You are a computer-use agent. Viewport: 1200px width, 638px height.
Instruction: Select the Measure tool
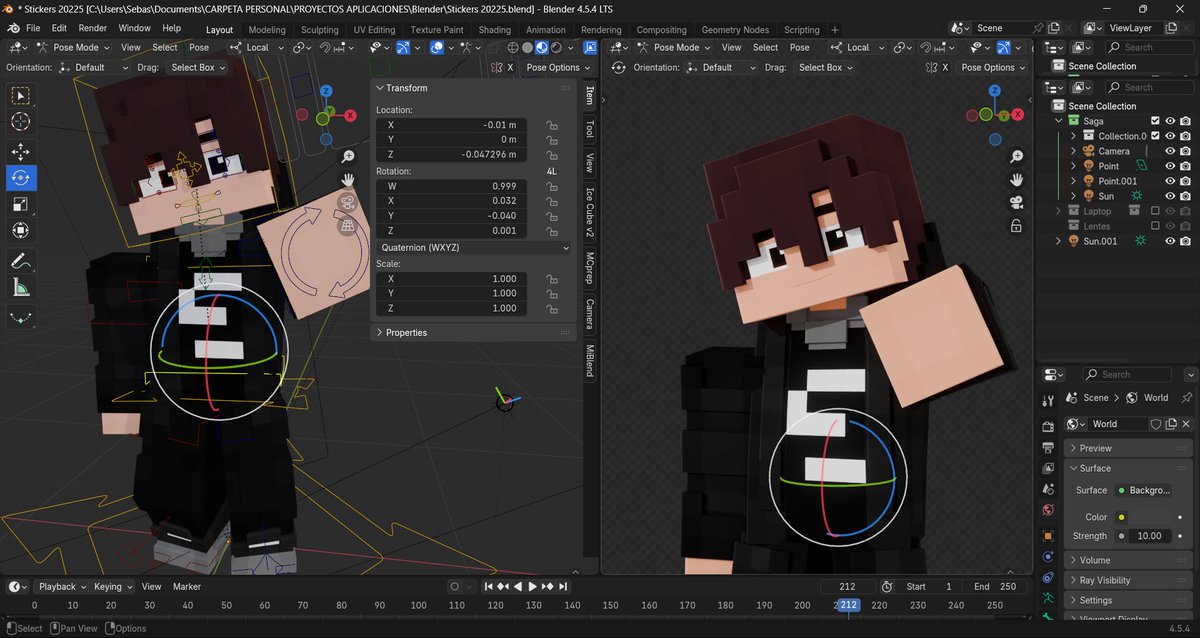tap(21, 288)
